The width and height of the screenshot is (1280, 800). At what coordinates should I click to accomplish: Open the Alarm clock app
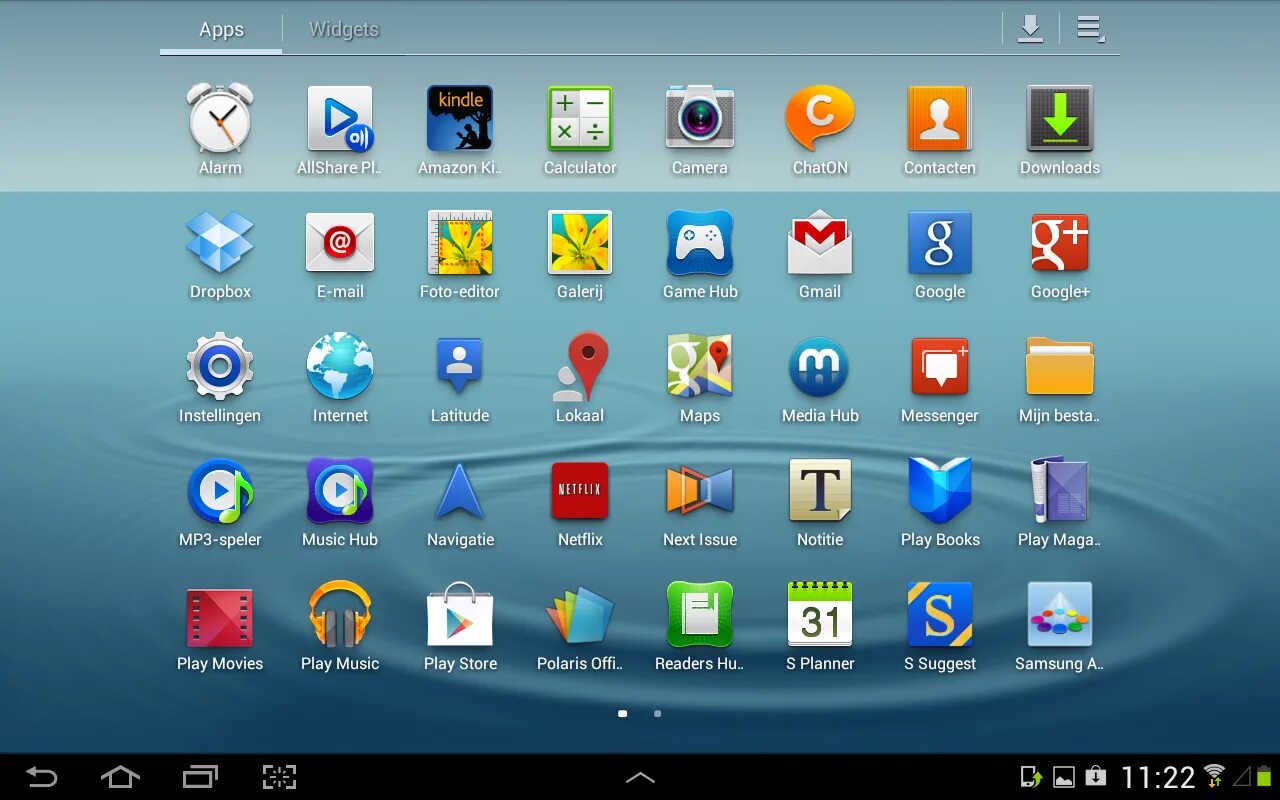(220, 119)
